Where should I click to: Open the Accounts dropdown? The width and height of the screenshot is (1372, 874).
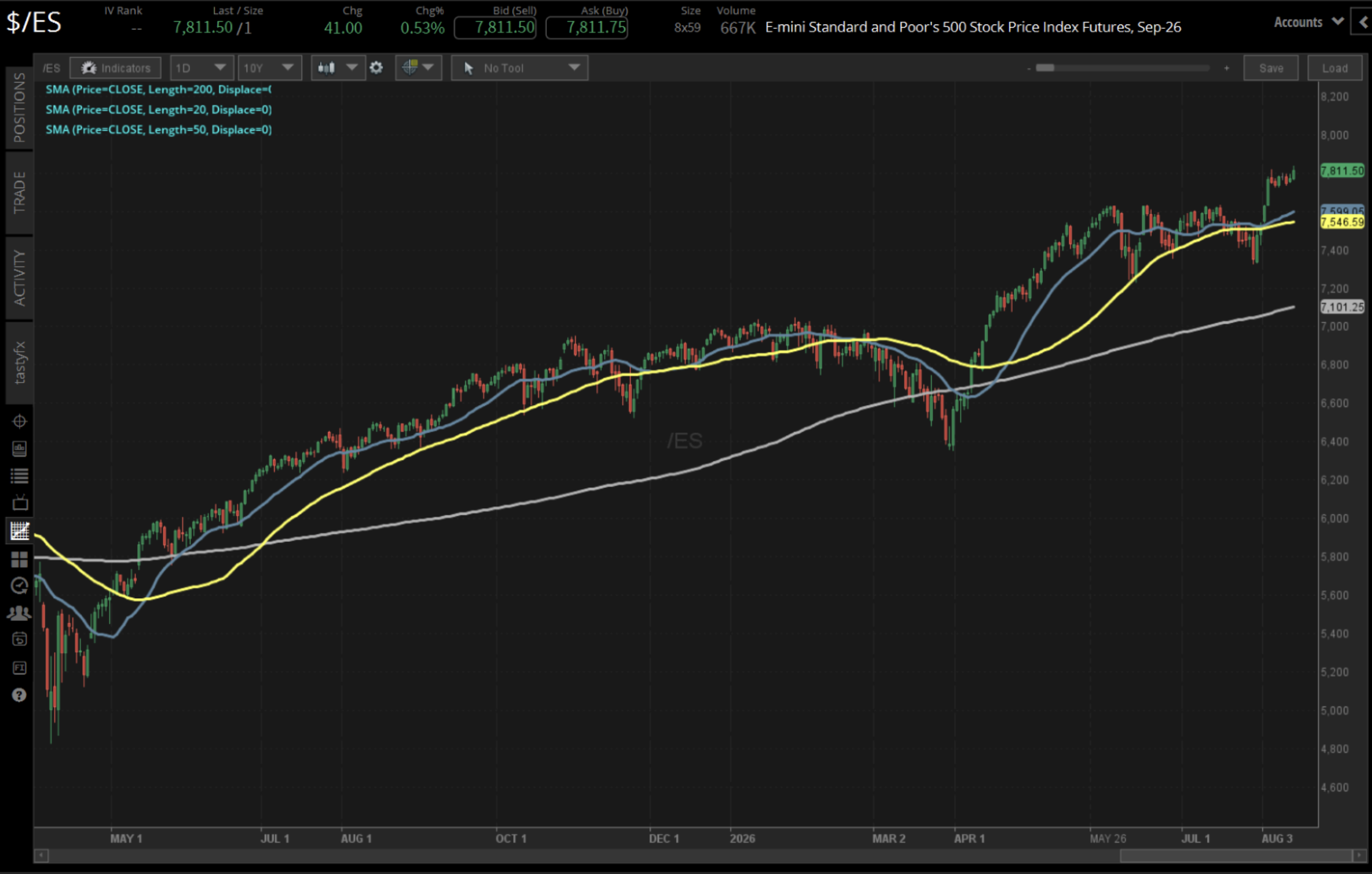[x=1308, y=23]
